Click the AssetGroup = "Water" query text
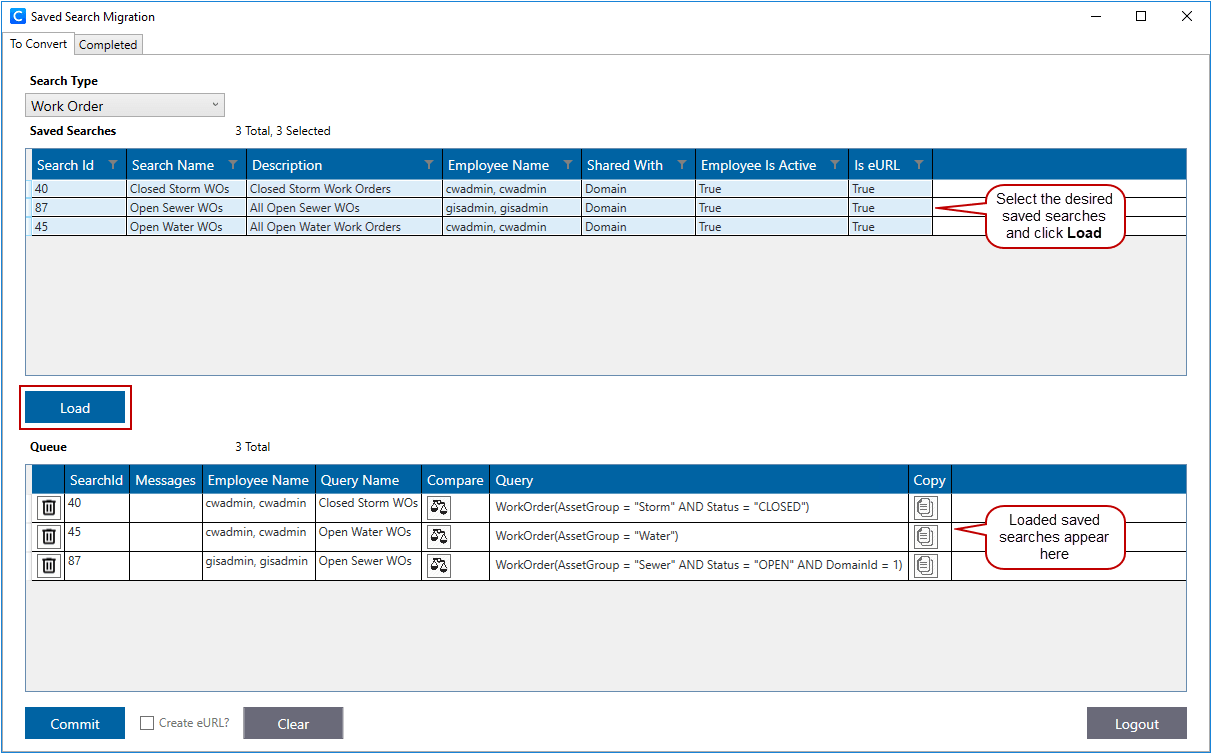1212x754 pixels. (x=587, y=536)
